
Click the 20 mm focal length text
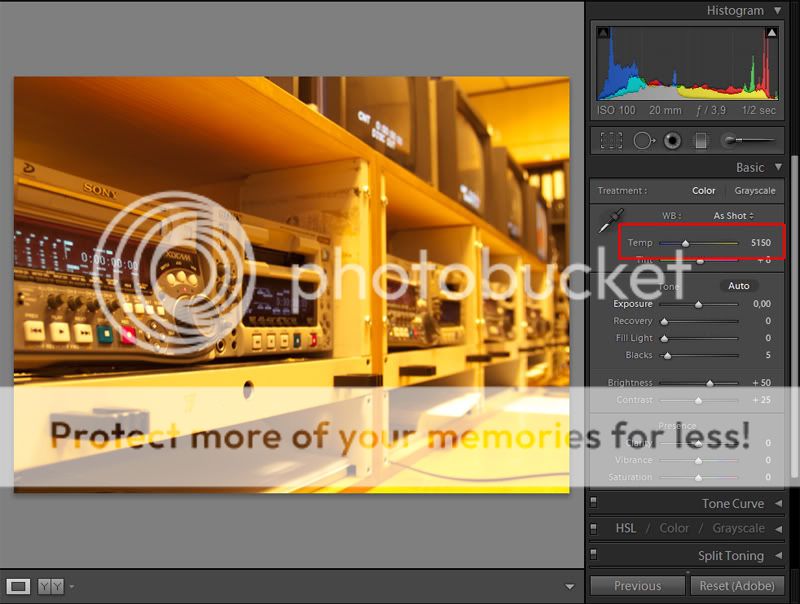(665, 110)
